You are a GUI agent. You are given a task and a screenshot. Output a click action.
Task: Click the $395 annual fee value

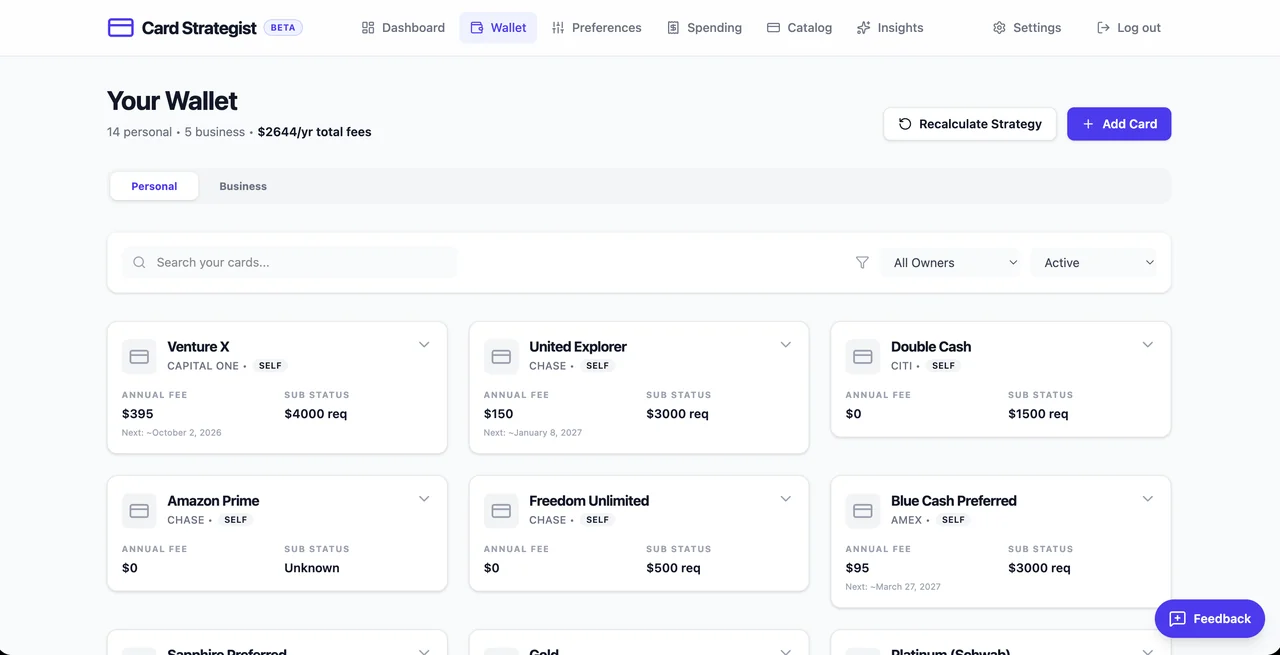(x=138, y=414)
